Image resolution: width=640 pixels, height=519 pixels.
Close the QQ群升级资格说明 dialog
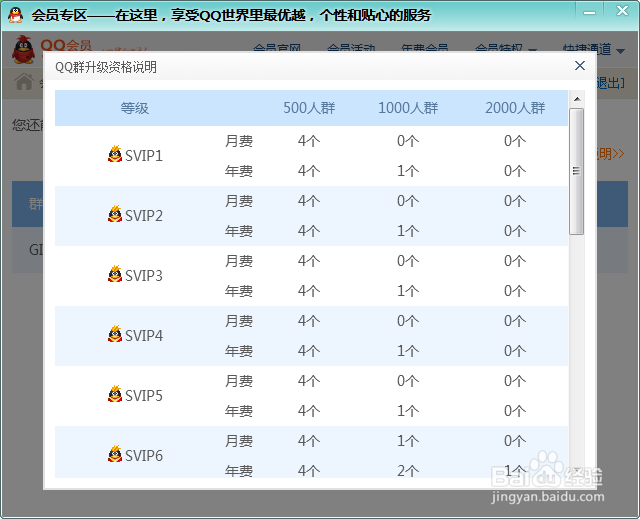pos(580,66)
